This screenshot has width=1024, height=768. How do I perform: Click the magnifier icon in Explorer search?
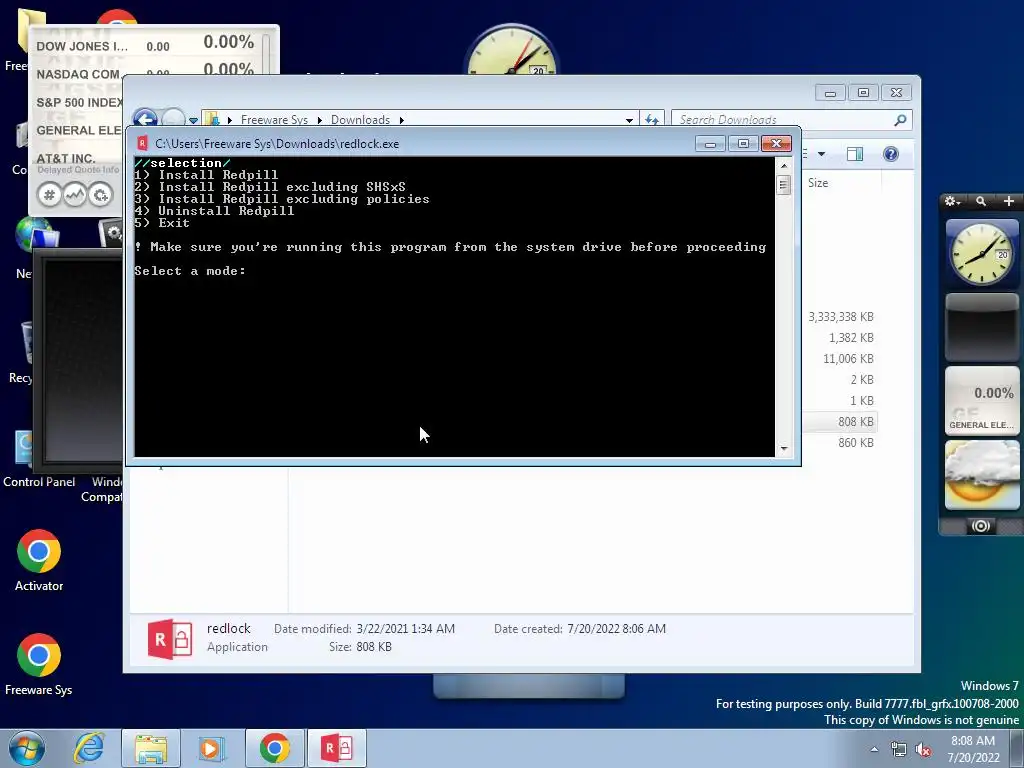click(901, 120)
